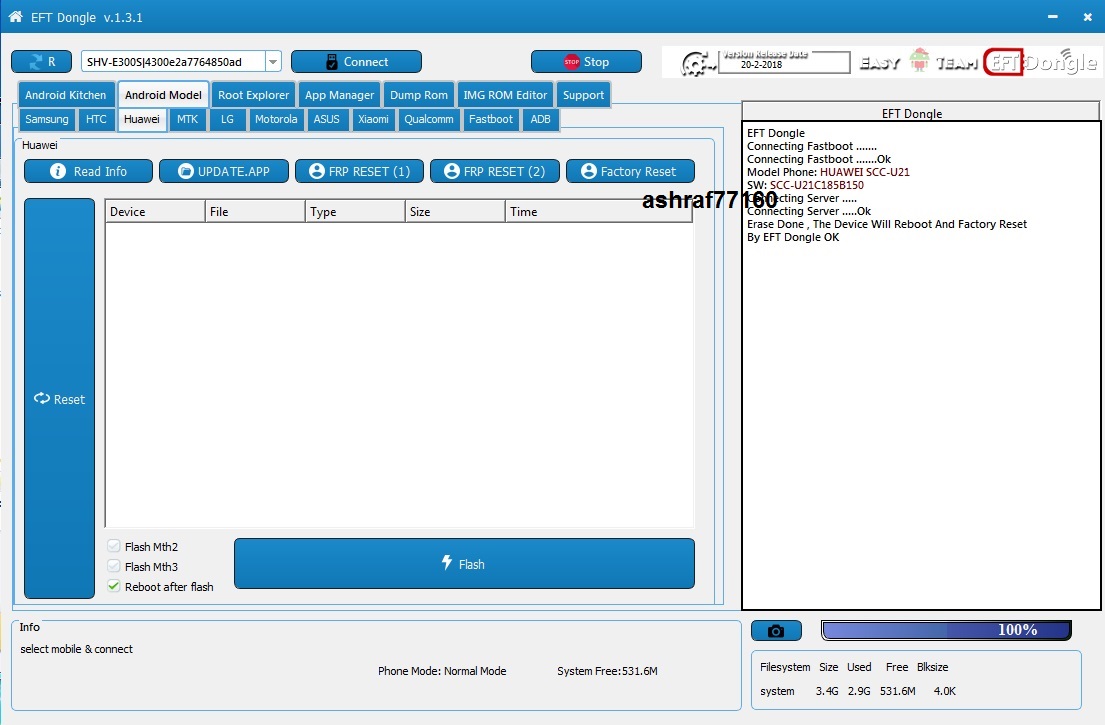Click the Android robot icon in banner
The height and width of the screenshot is (725, 1105).
click(919, 61)
